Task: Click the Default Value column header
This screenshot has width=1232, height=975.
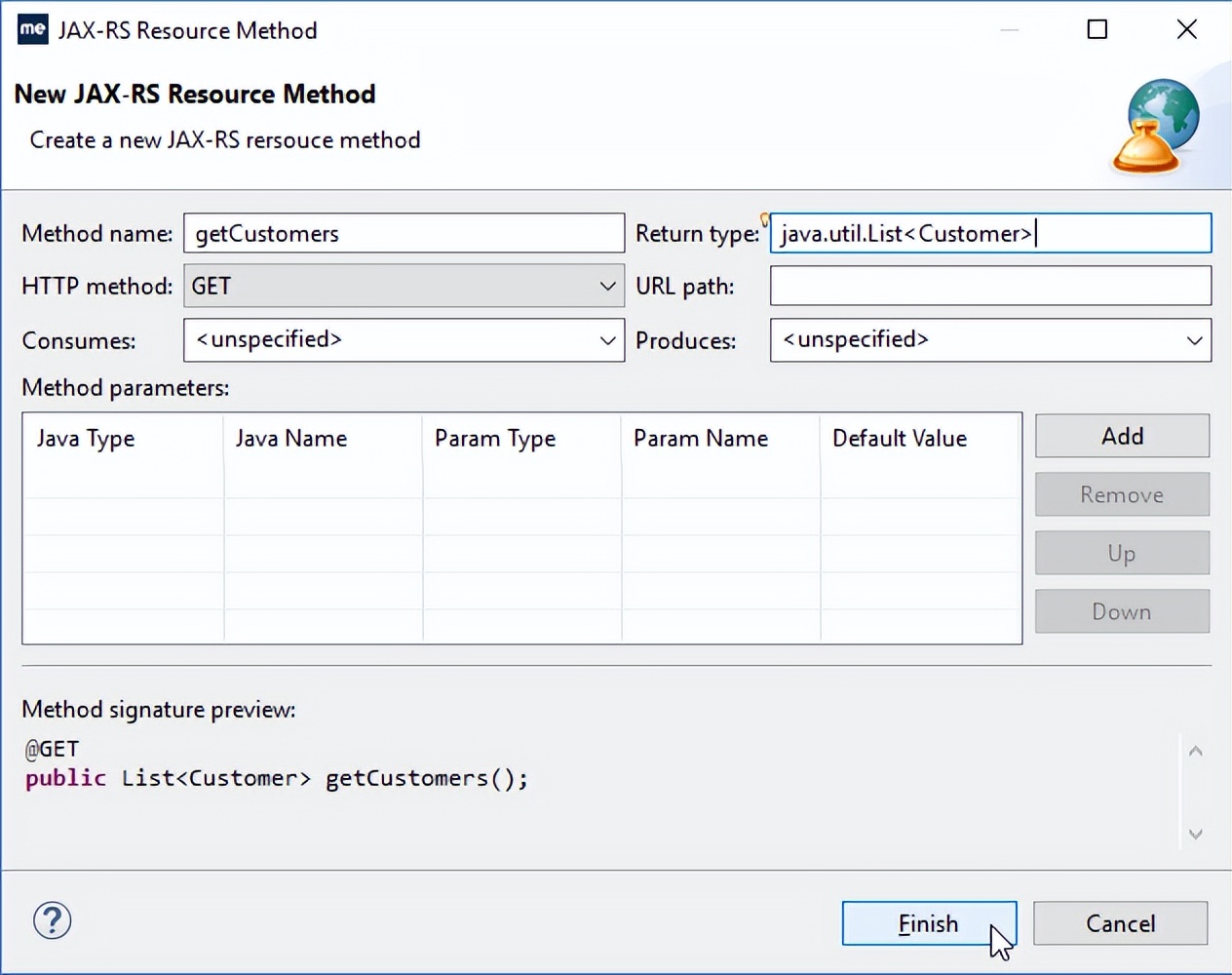Action: point(900,439)
